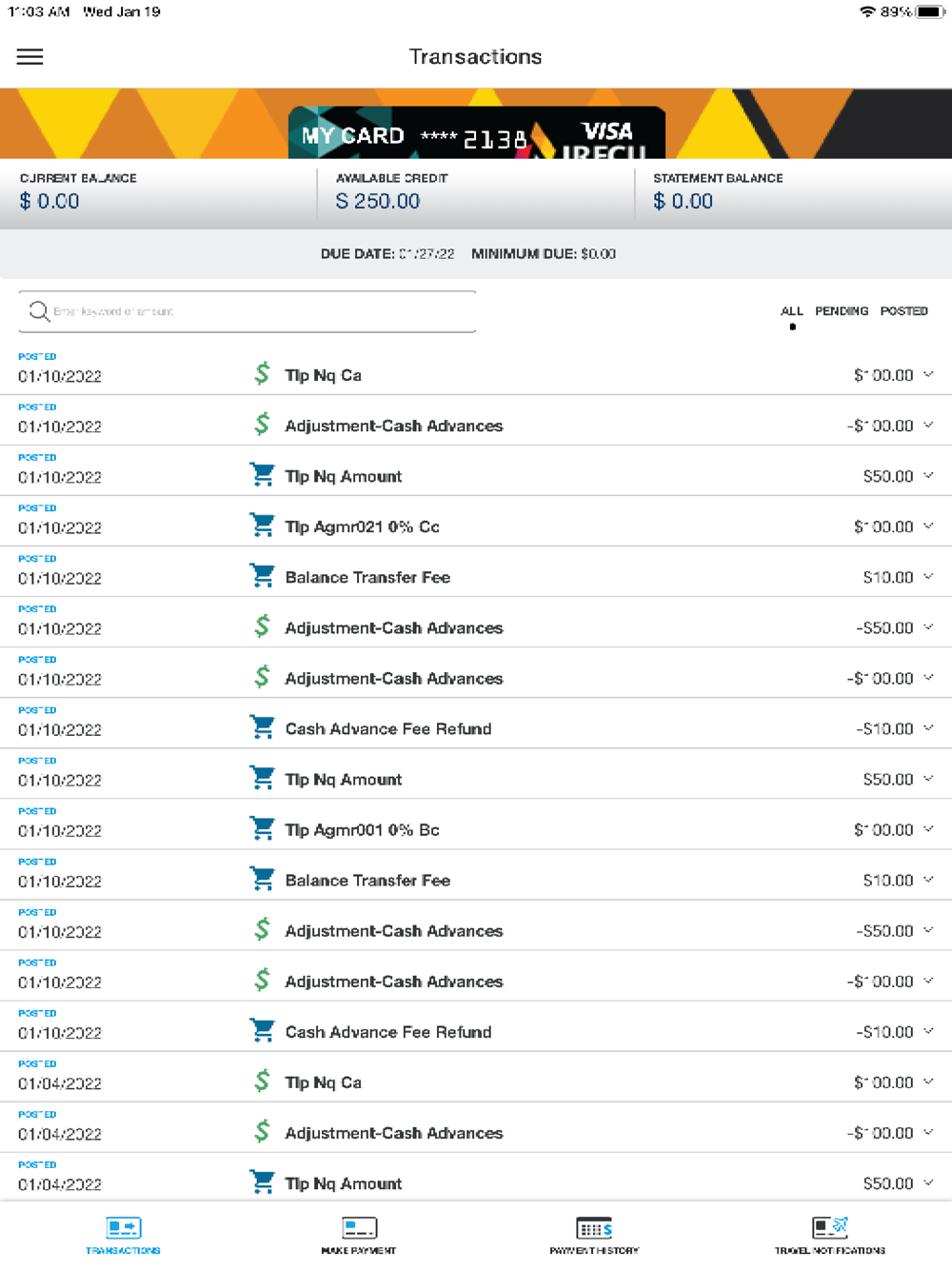The image size is (952, 1270).
Task: Tap the Minimum Due $0.00 text
Action: tap(544, 254)
